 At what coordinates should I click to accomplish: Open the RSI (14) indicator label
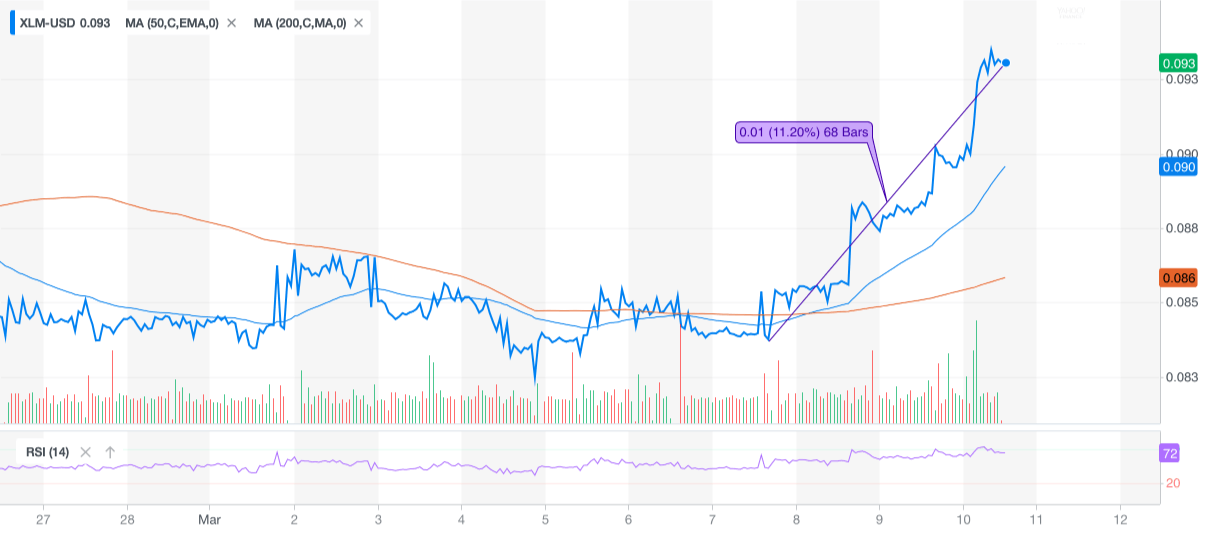pyautogui.click(x=48, y=452)
